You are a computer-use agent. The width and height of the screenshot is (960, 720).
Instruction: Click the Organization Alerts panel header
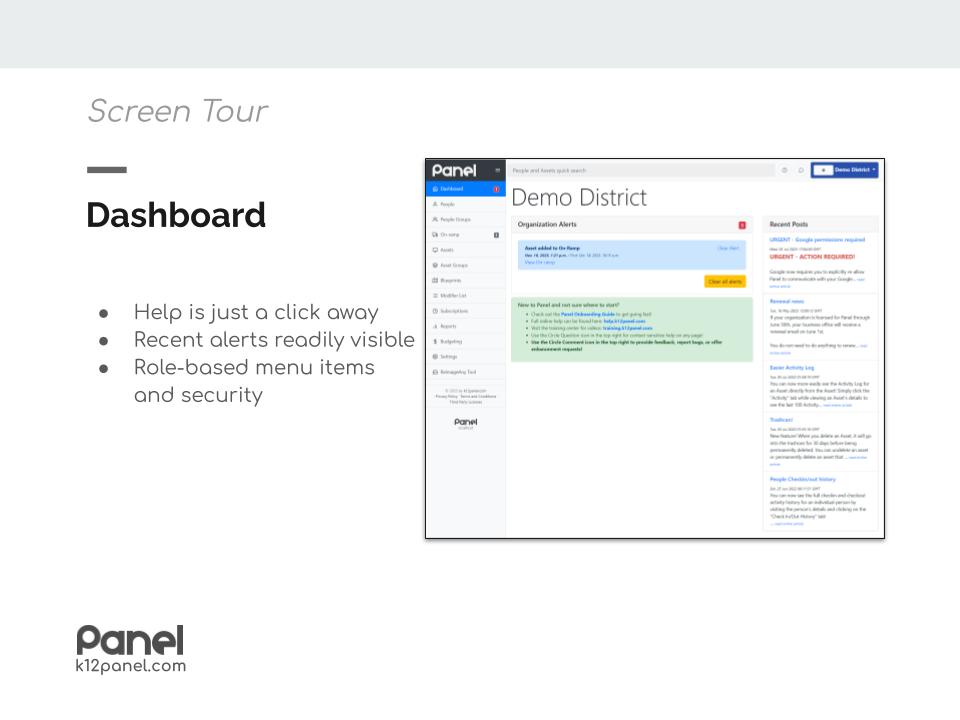(631, 225)
